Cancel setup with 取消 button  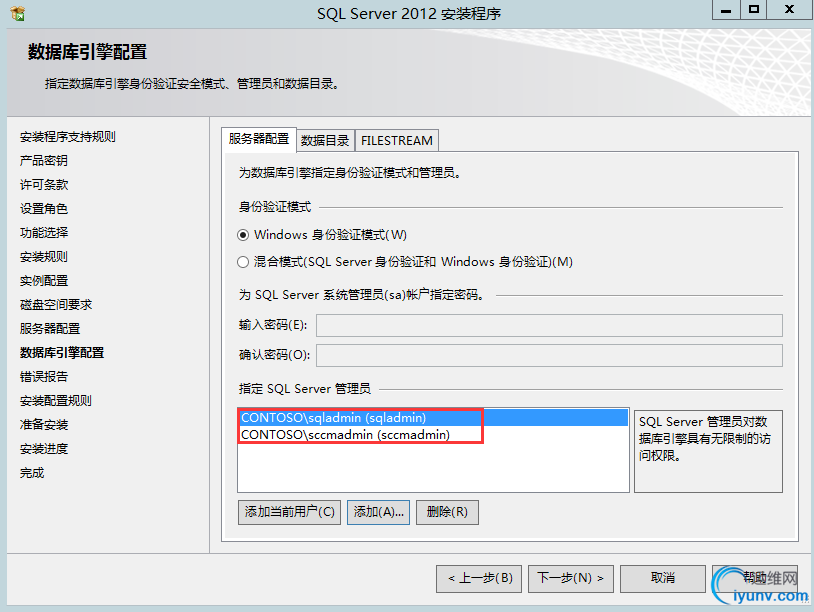click(663, 578)
